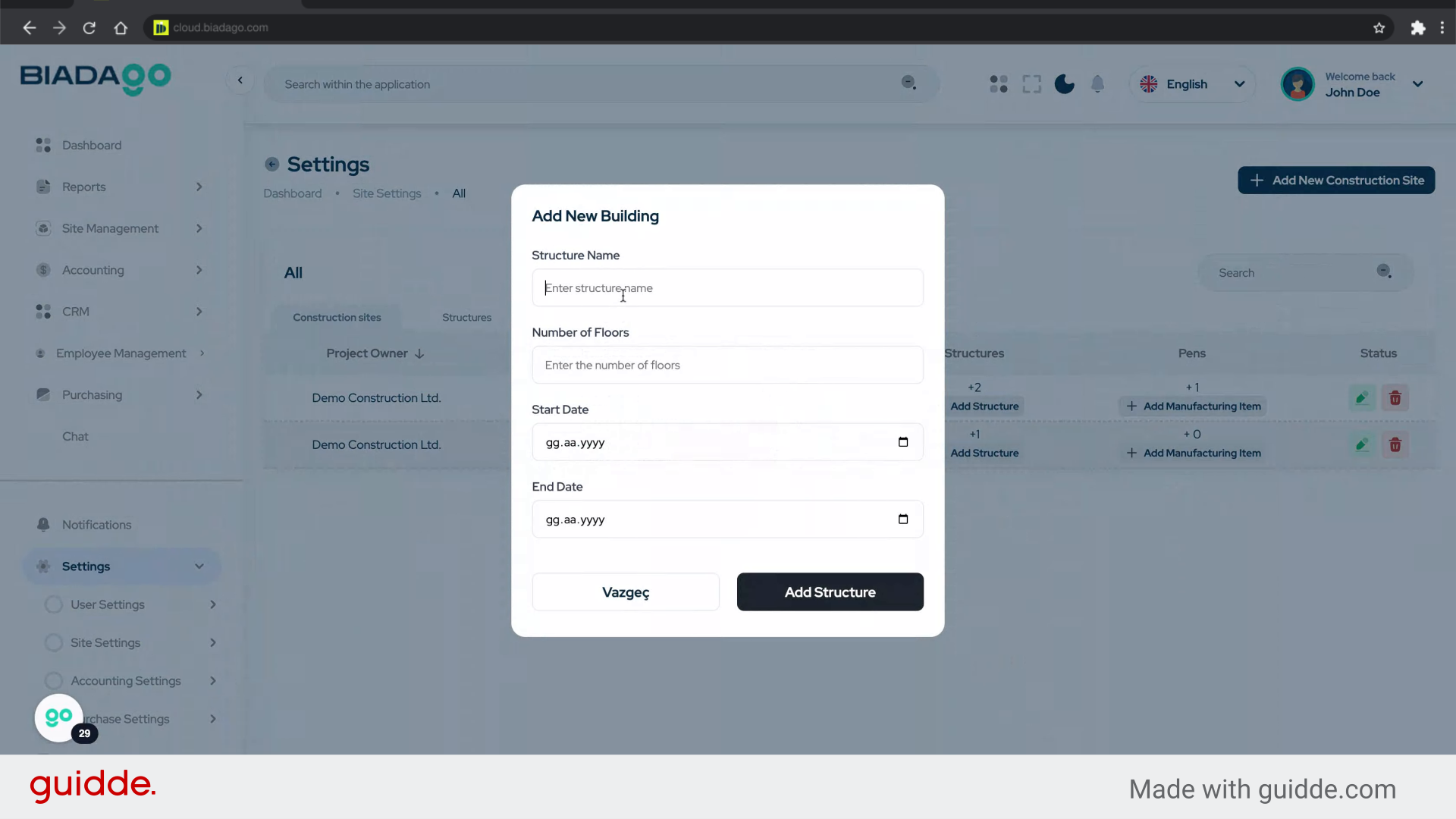Select the Site Settings radio circle
The width and height of the screenshot is (1456, 819).
pos(54,642)
